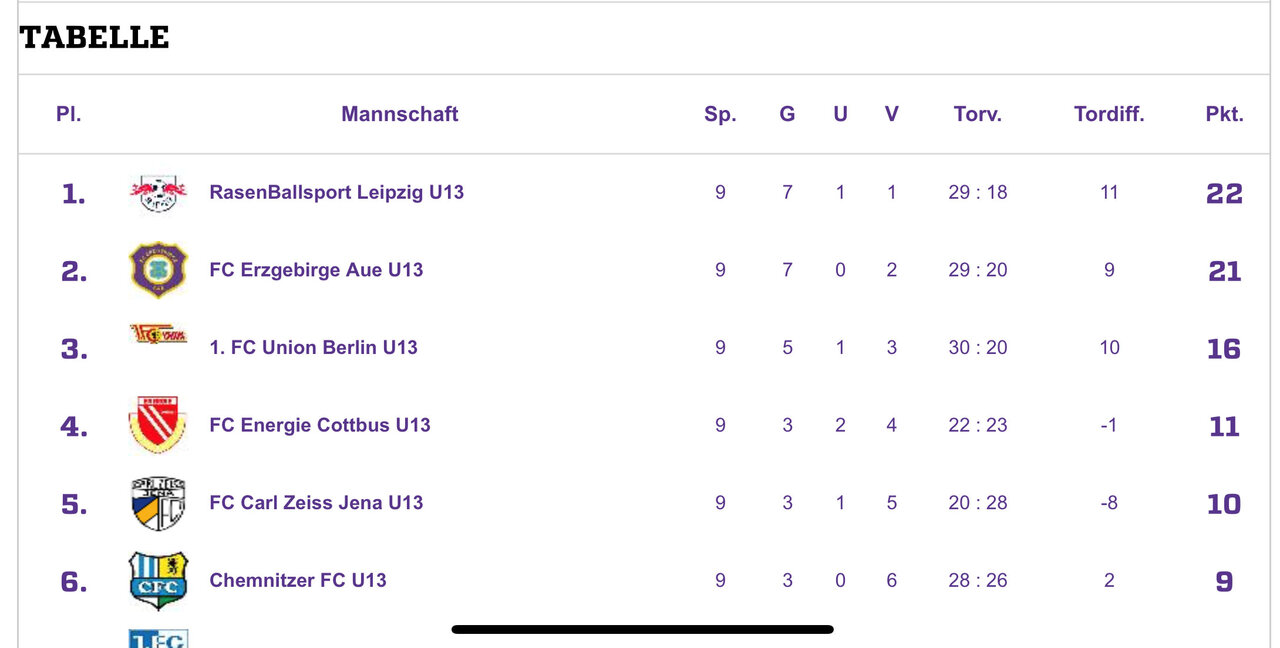Open Chemnitzer FC U13 team page
Image resolution: width=1280 pixels, height=648 pixels.
coord(298,581)
